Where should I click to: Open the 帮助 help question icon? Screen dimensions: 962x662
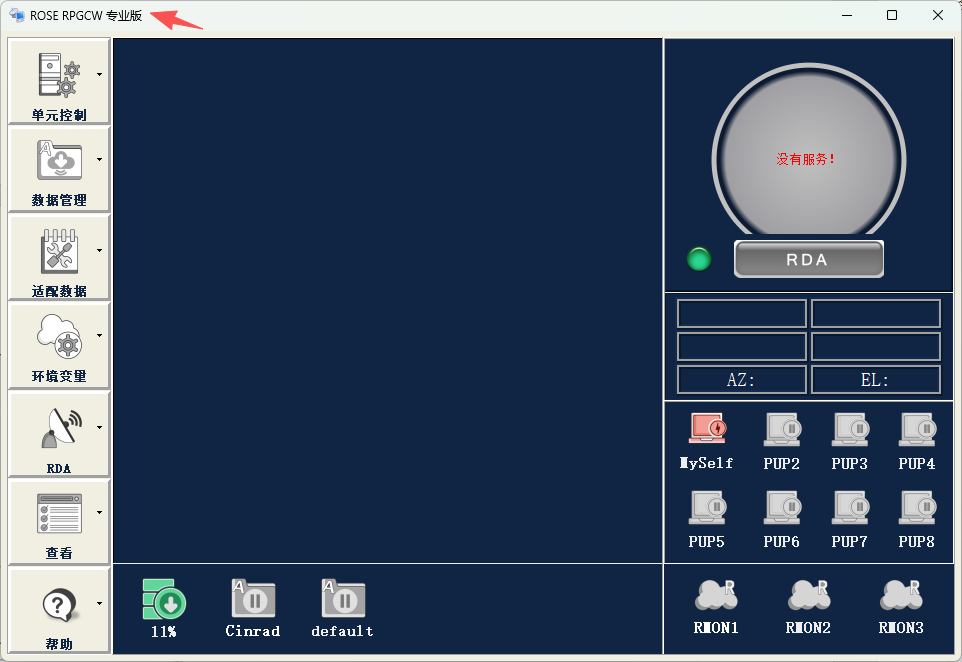click(58, 604)
